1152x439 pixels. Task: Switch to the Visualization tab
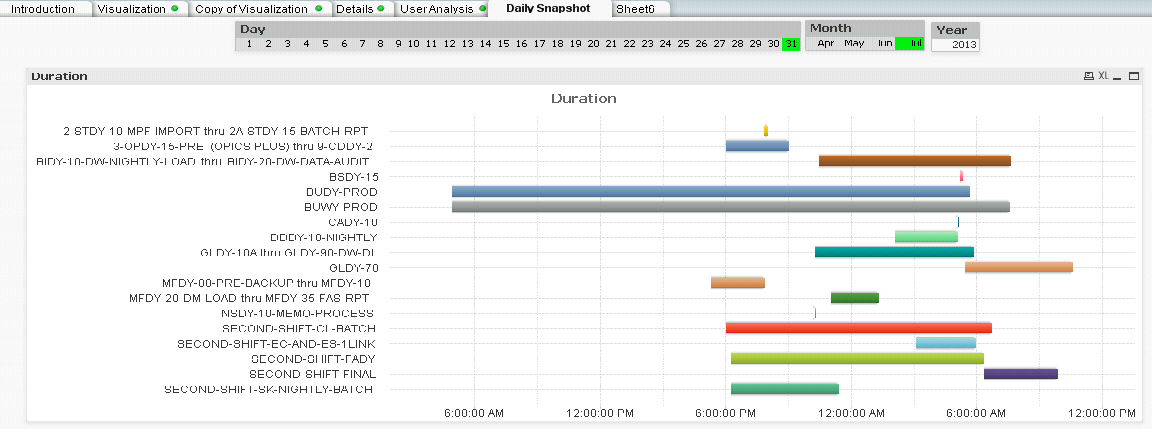(137, 9)
